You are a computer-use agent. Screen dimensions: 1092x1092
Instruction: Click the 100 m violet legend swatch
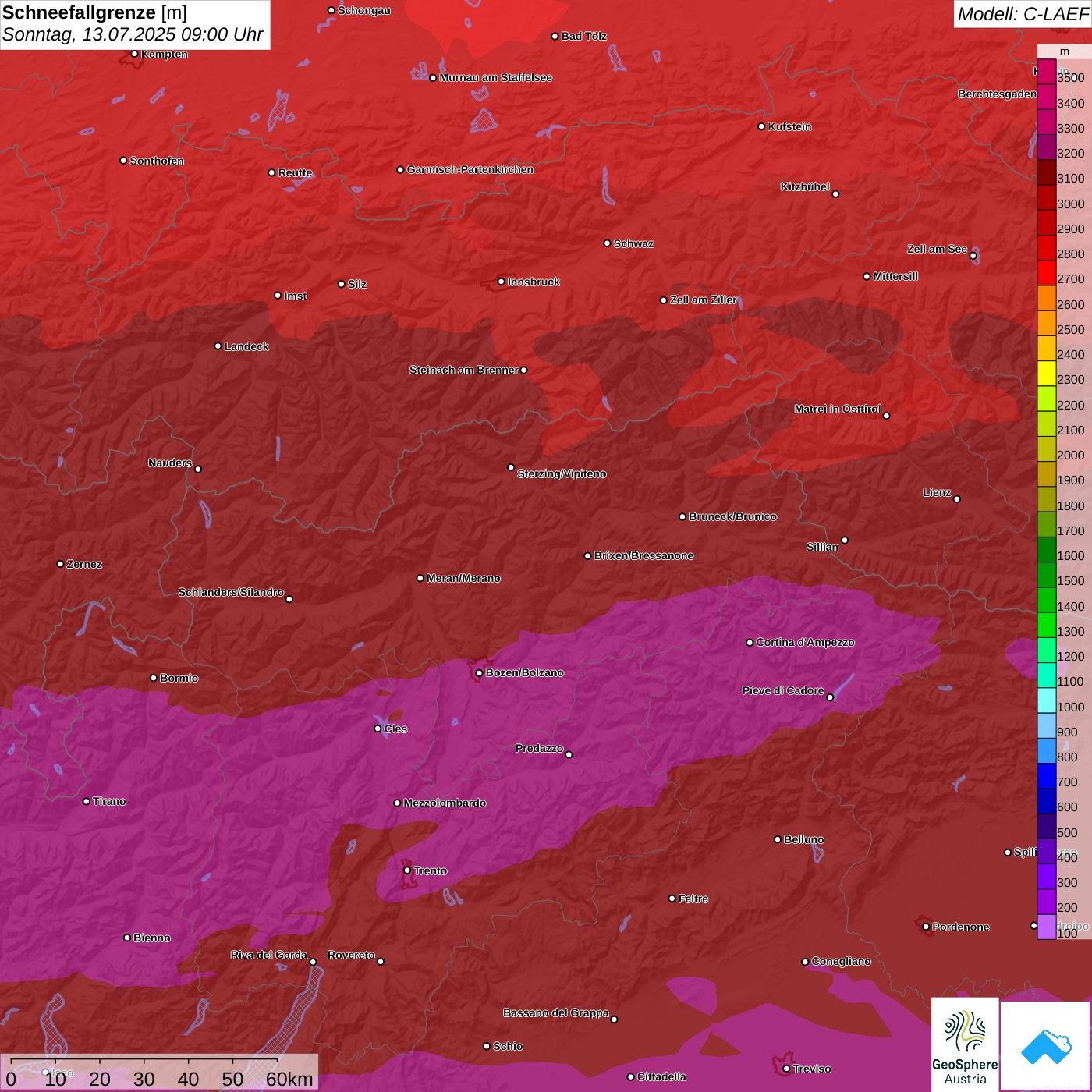coord(1047,927)
